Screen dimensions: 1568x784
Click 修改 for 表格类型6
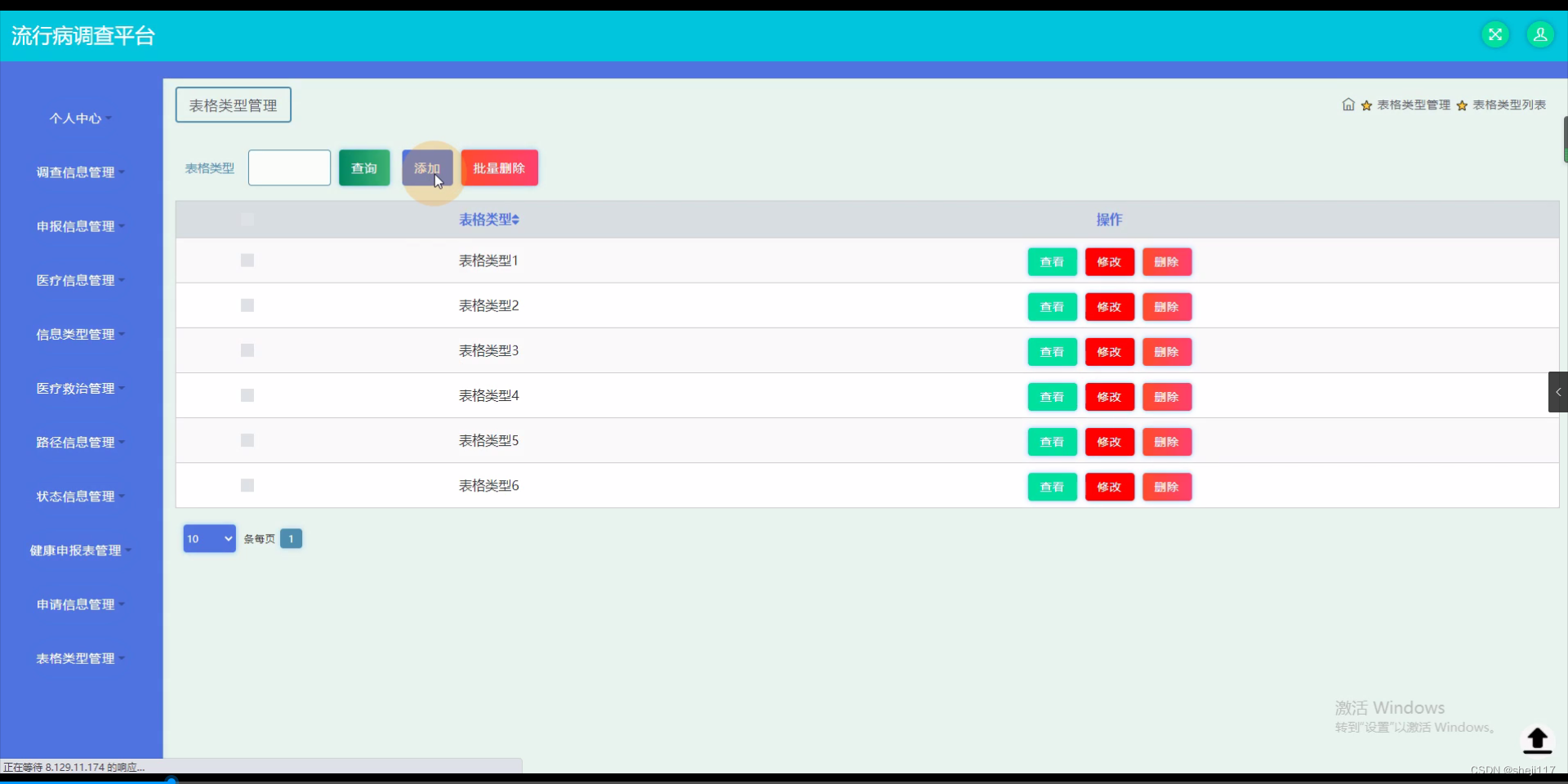(1109, 487)
